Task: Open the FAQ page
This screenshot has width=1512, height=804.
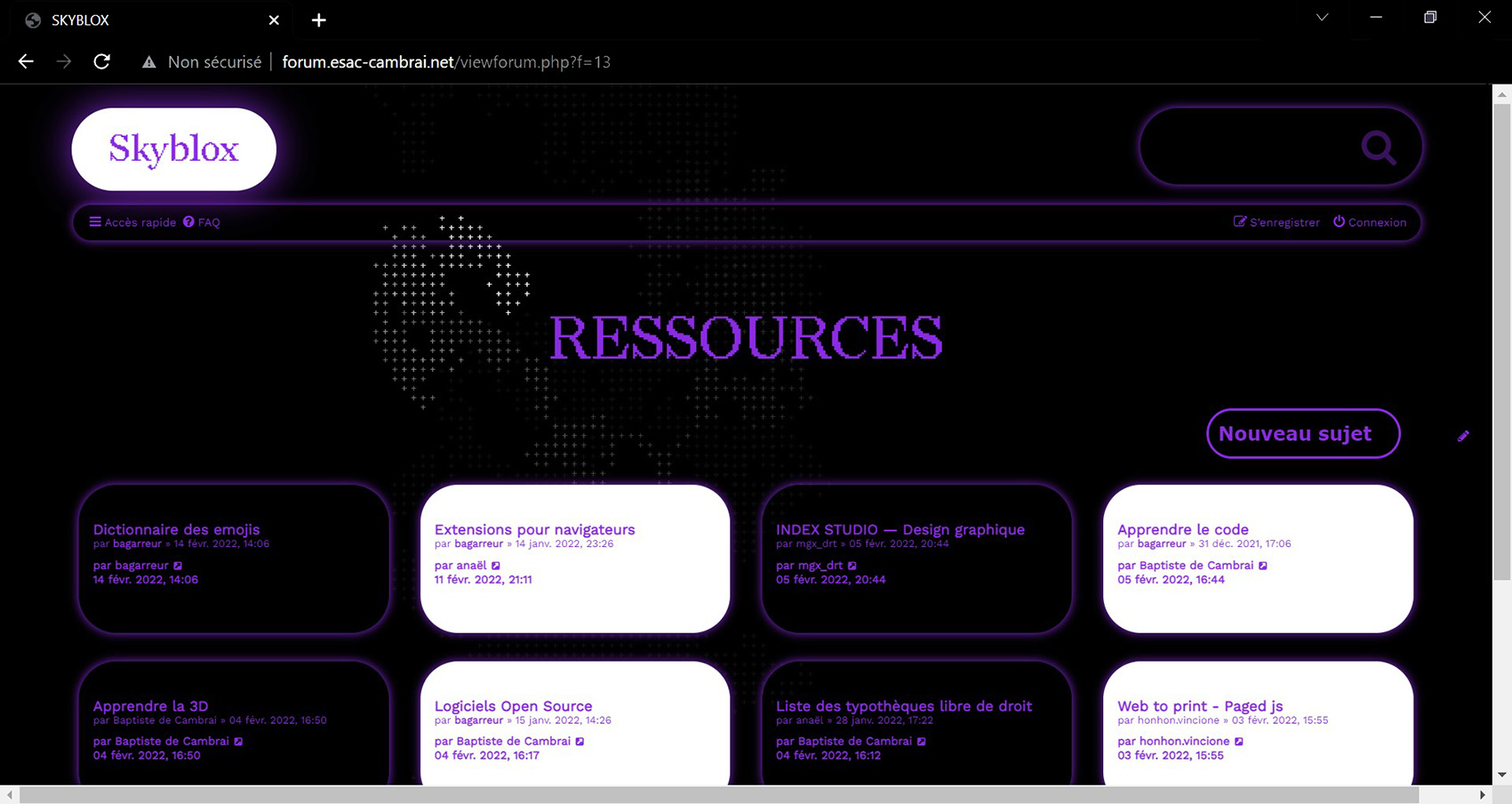Action: click(202, 222)
